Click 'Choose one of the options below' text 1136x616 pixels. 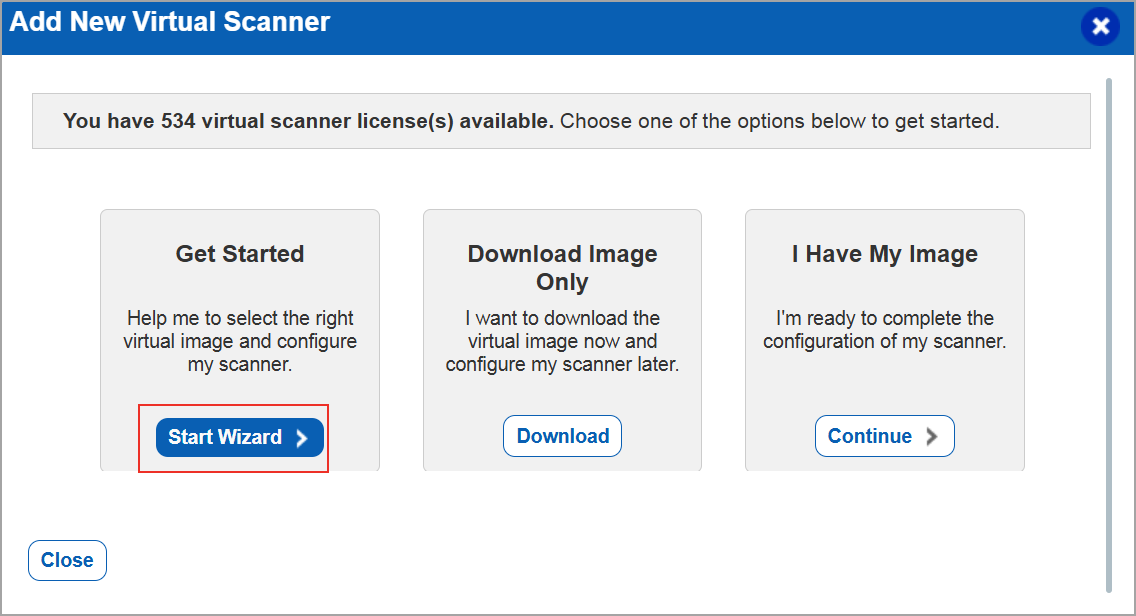pos(779,122)
